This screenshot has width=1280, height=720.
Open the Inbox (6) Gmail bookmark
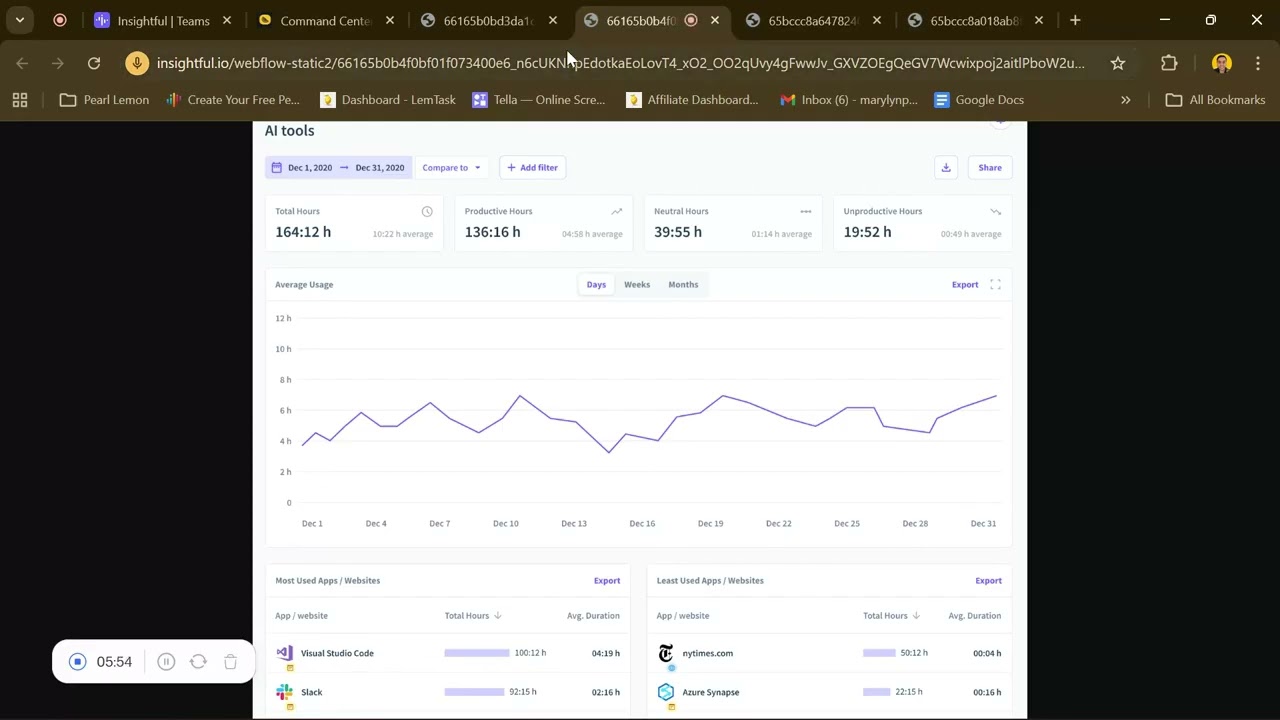[x=848, y=100]
